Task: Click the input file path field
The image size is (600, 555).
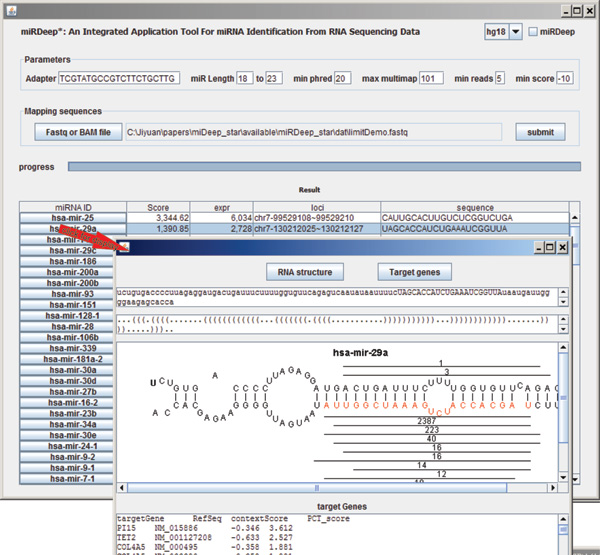Action: 314,131
